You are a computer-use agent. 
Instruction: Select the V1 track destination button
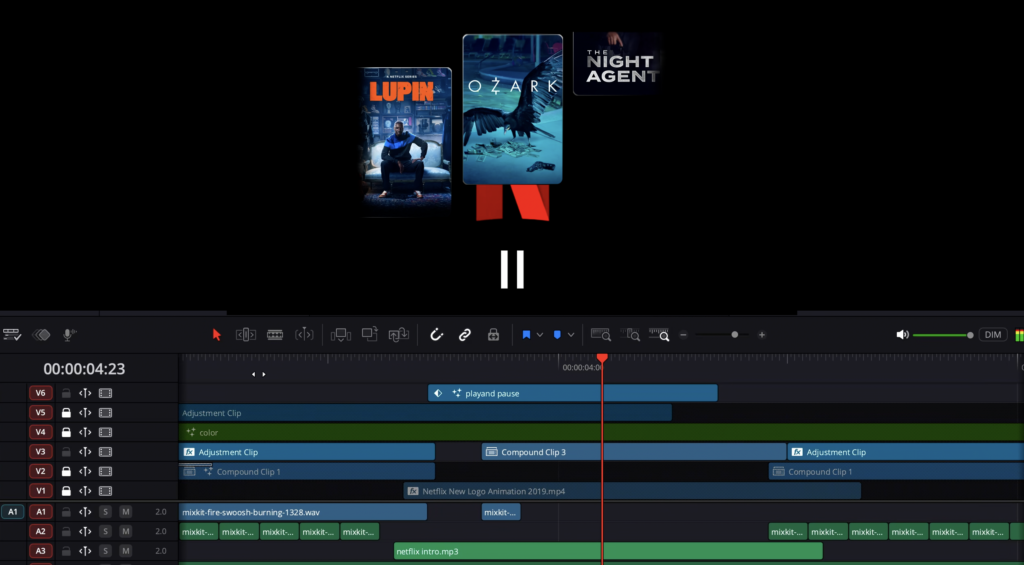[40, 491]
